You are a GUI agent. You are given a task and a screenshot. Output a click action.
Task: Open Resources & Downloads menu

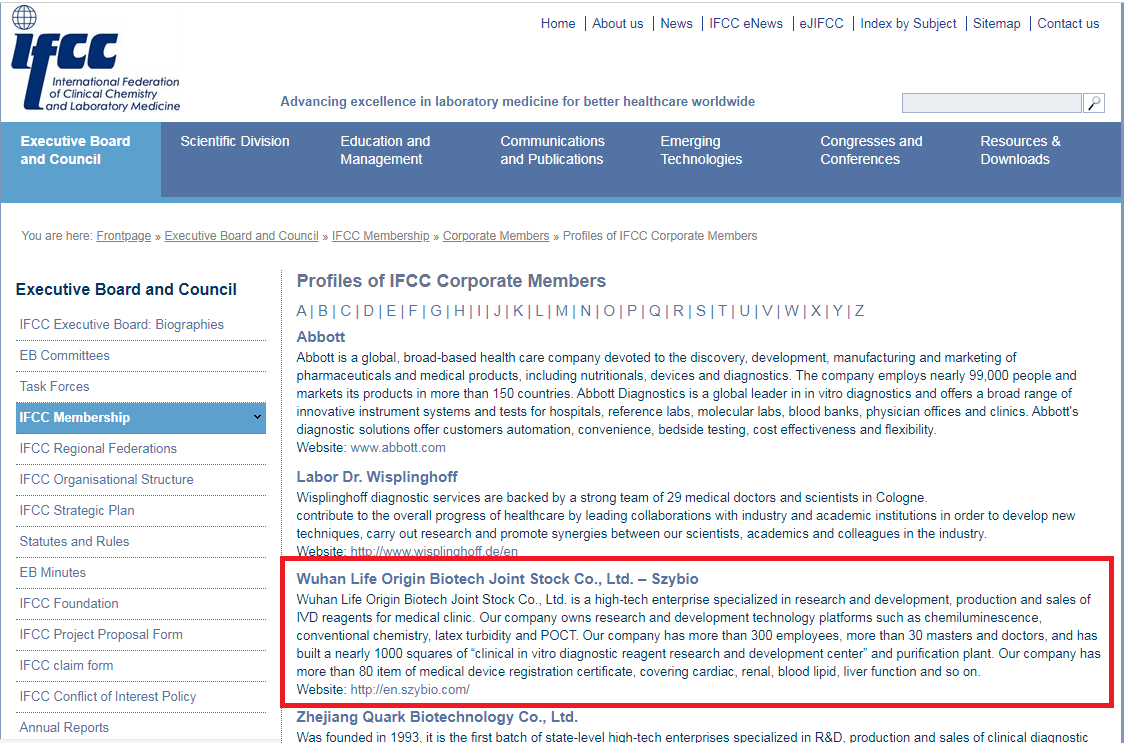1020,150
